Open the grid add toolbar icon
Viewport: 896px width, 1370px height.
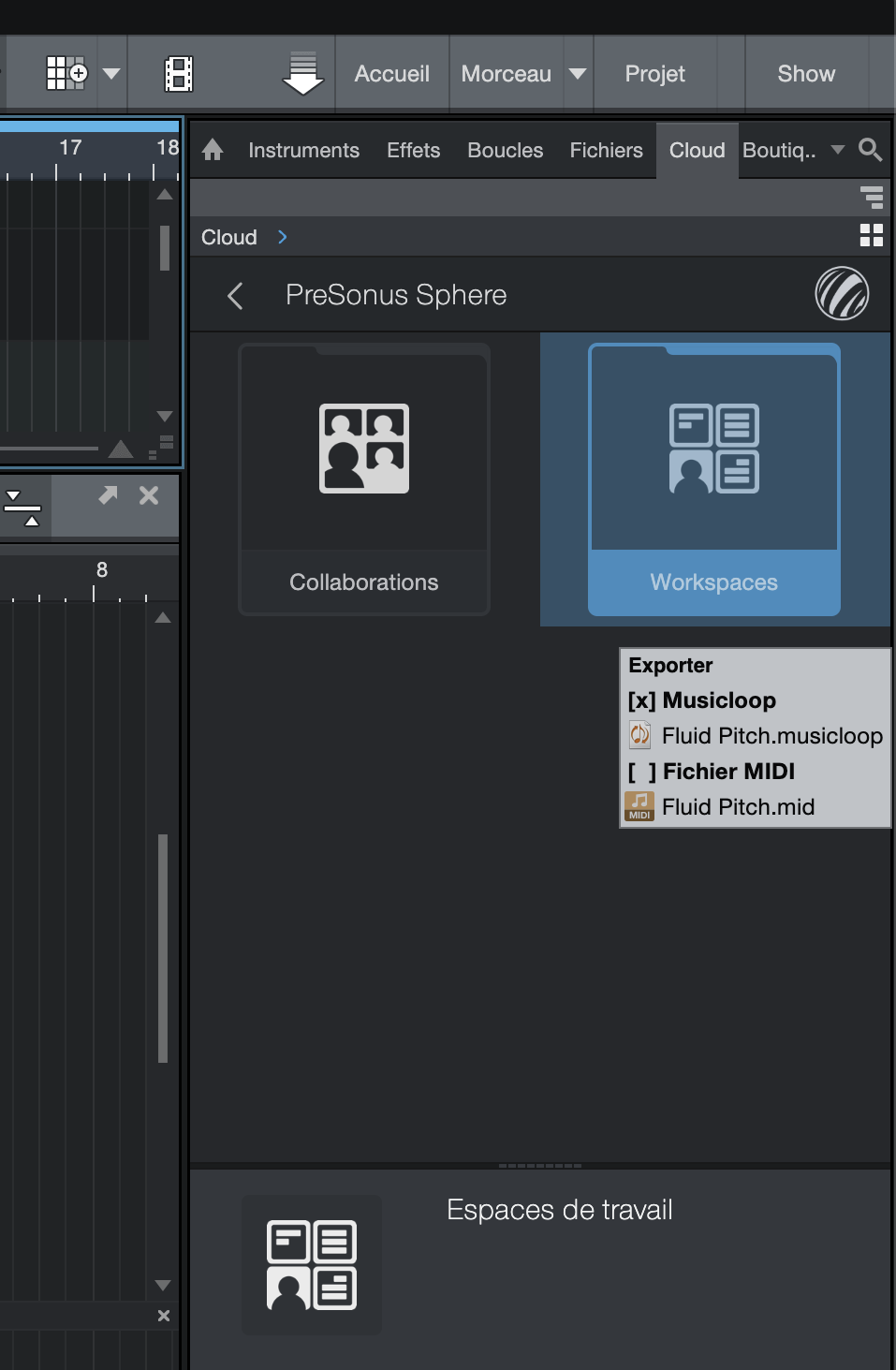[x=64, y=72]
